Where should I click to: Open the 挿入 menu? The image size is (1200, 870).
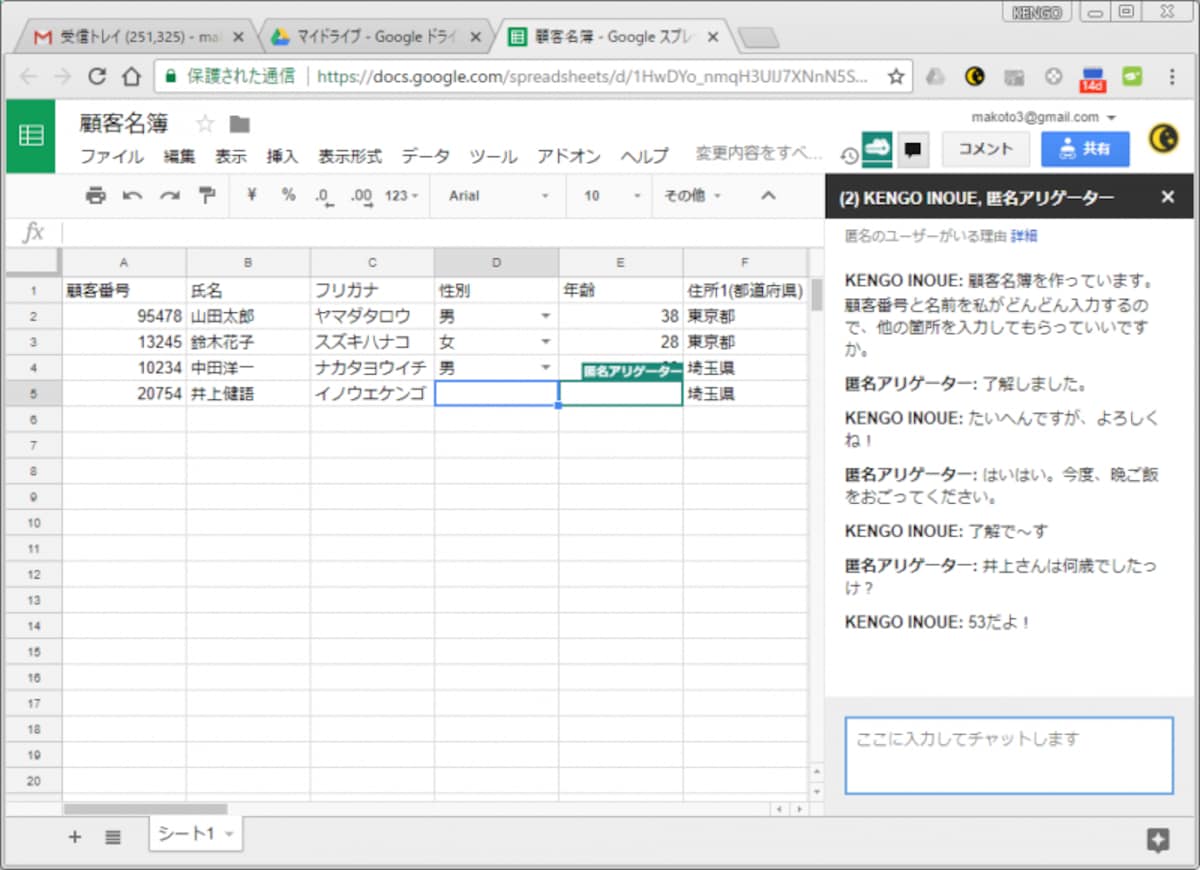[x=282, y=156]
